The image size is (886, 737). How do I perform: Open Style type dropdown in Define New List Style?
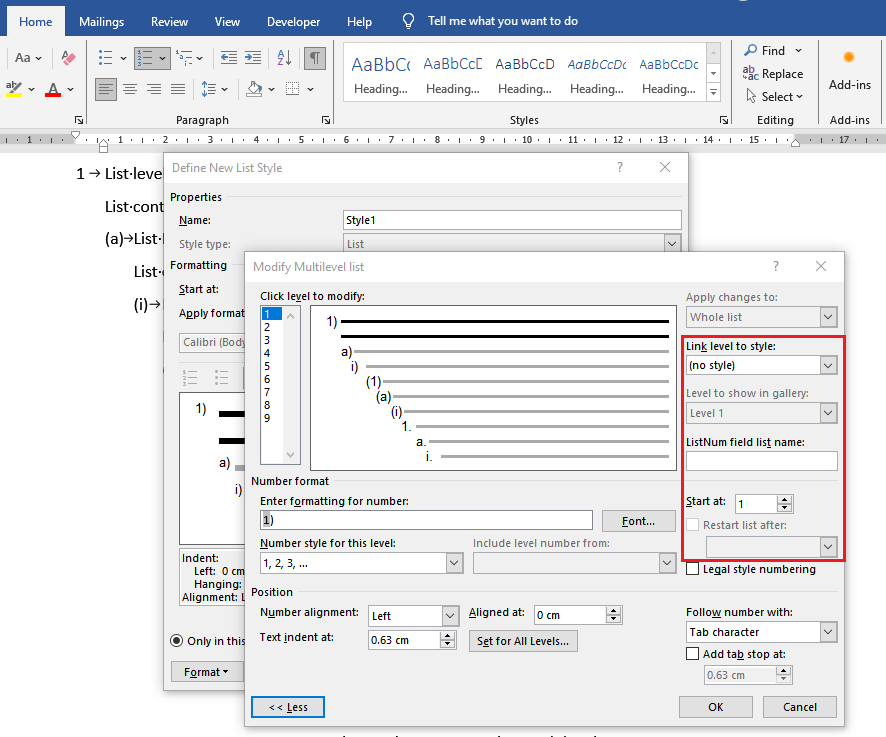tap(672, 244)
